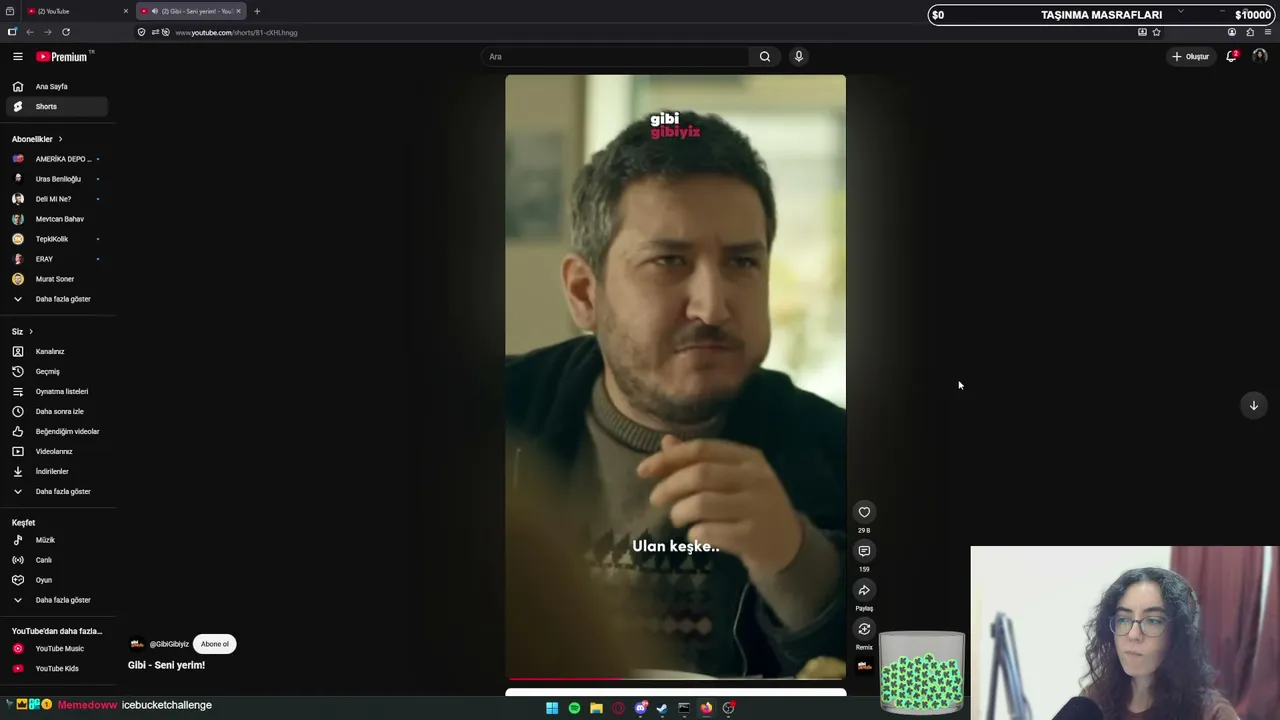Screen dimensions: 1280x720
Task: Open the browser extensions icon
Action: tap(1250, 32)
